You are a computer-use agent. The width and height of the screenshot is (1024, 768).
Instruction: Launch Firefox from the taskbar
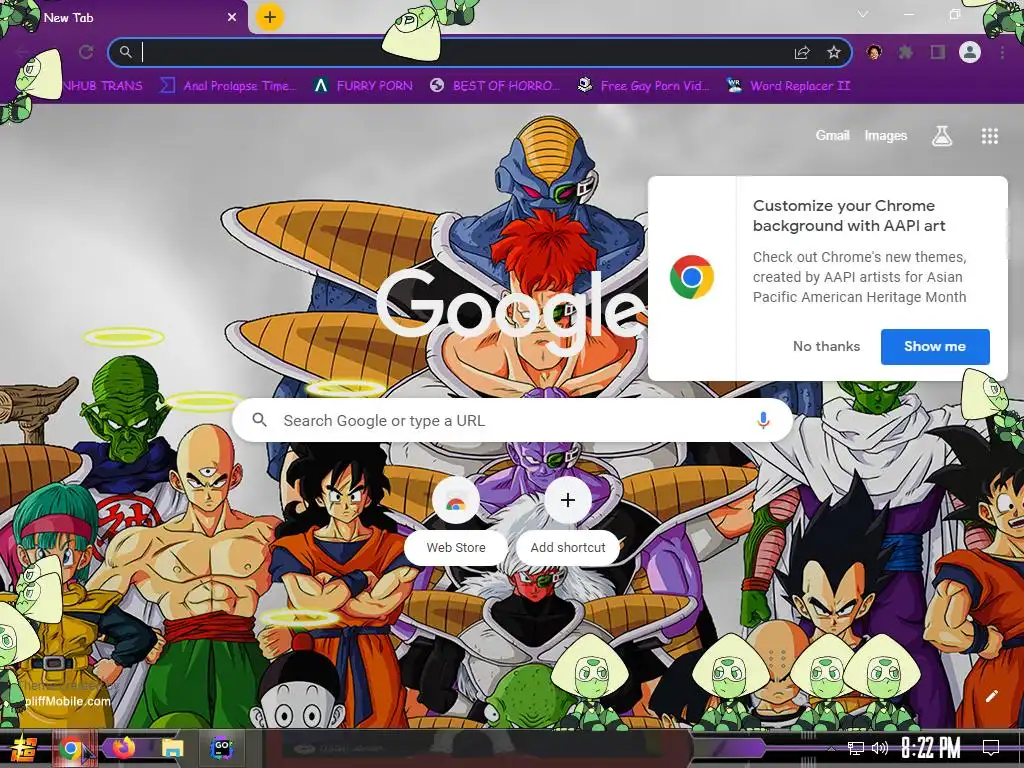coord(123,748)
